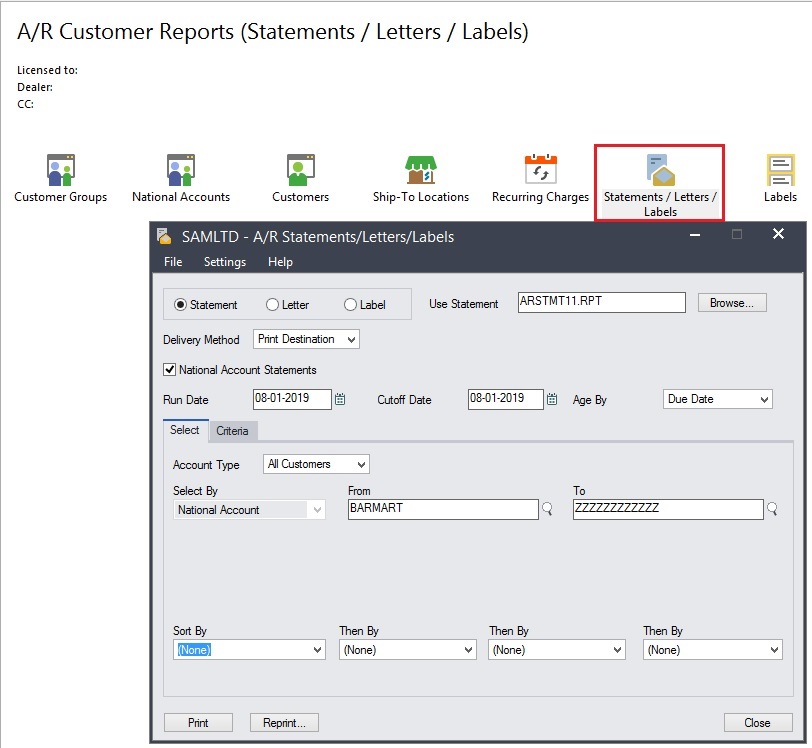The height and width of the screenshot is (748, 812).
Task: Minimize the A/R Statements window
Action: pyautogui.click(x=695, y=235)
